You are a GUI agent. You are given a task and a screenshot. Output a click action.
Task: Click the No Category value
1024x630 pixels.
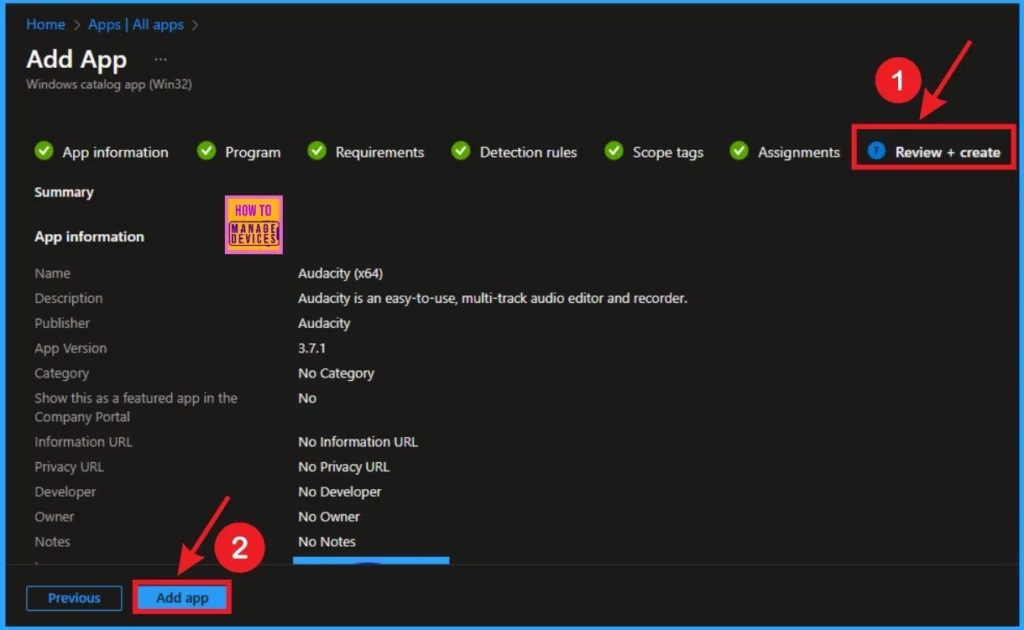coord(336,373)
